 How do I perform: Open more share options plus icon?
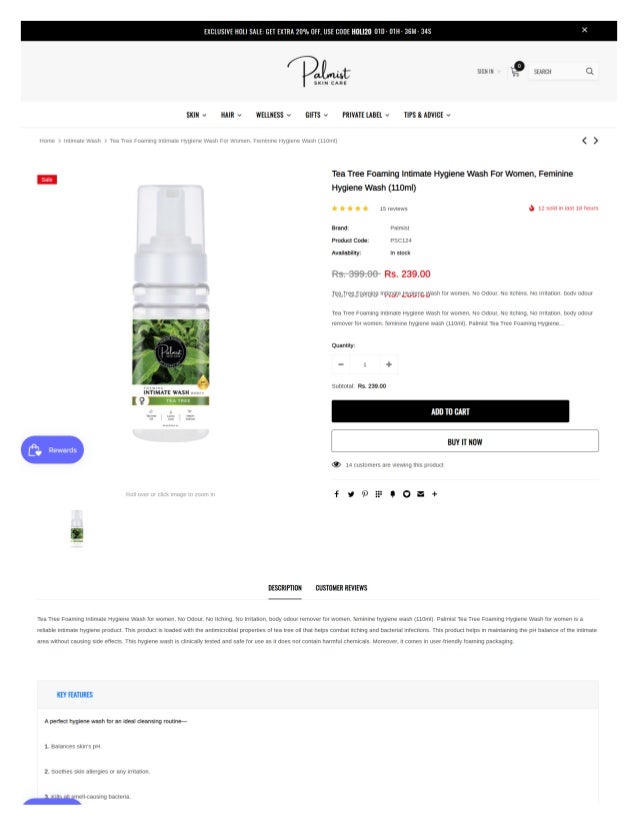[435, 494]
